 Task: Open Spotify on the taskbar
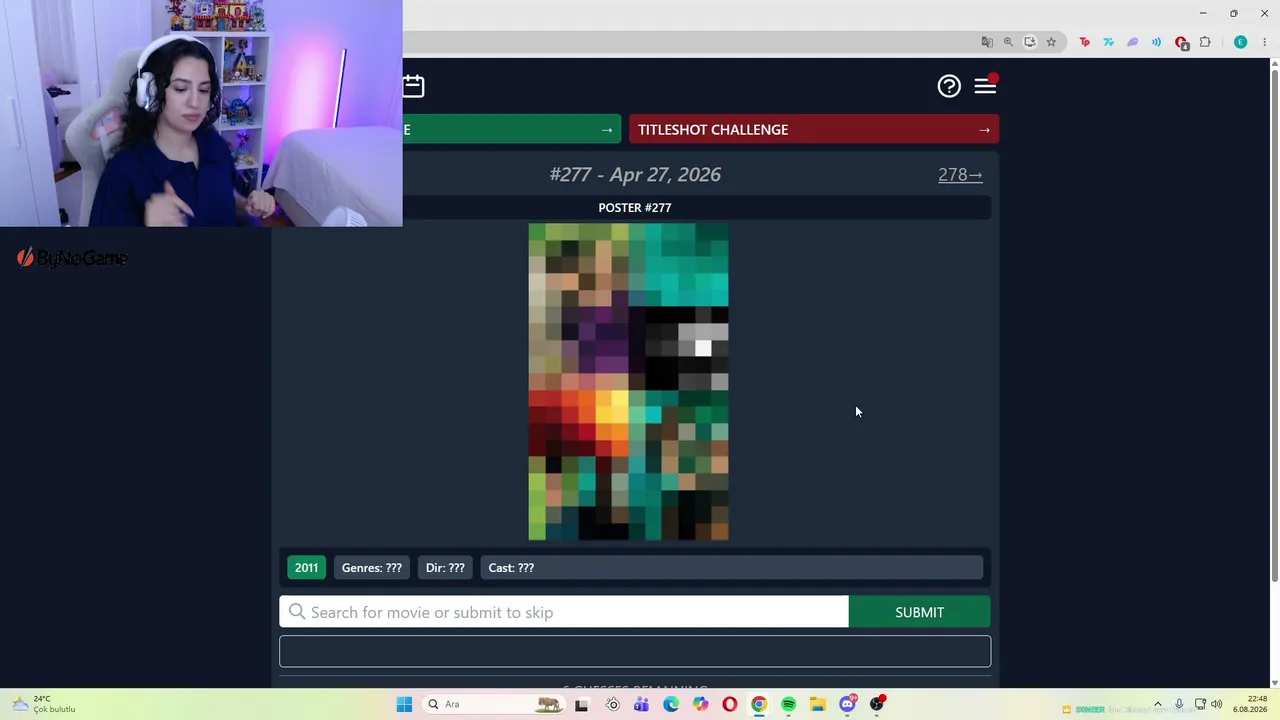[x=789, y=705]
